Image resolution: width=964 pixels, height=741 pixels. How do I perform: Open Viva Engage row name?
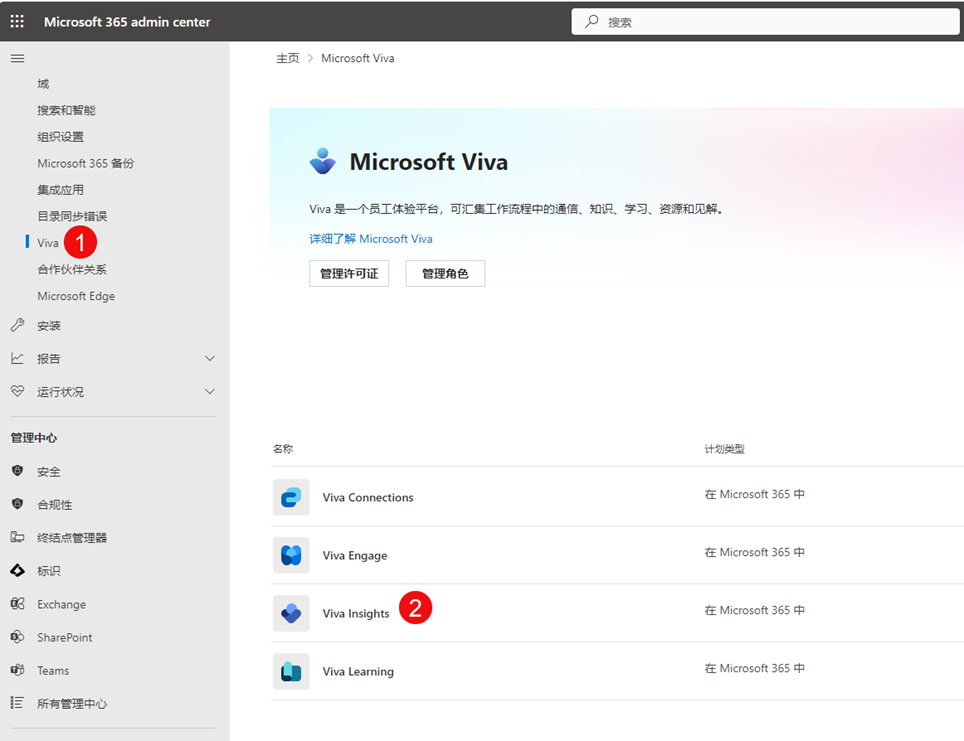point(355,555)
